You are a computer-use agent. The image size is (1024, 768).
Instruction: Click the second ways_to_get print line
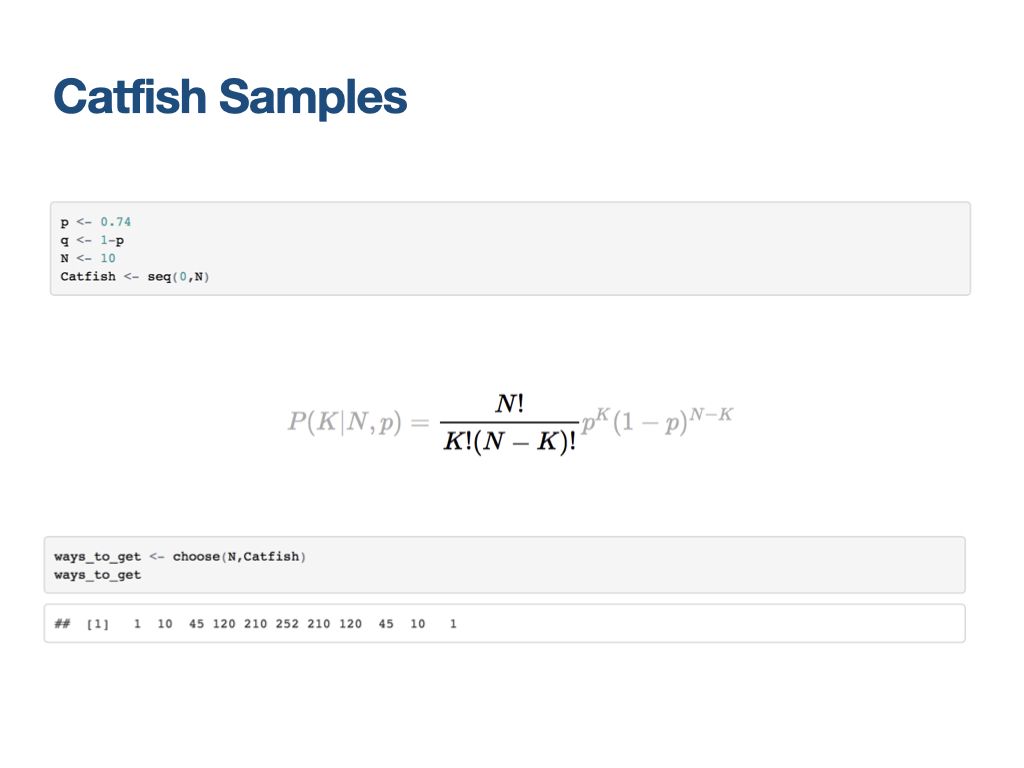(x=97, y=575)
